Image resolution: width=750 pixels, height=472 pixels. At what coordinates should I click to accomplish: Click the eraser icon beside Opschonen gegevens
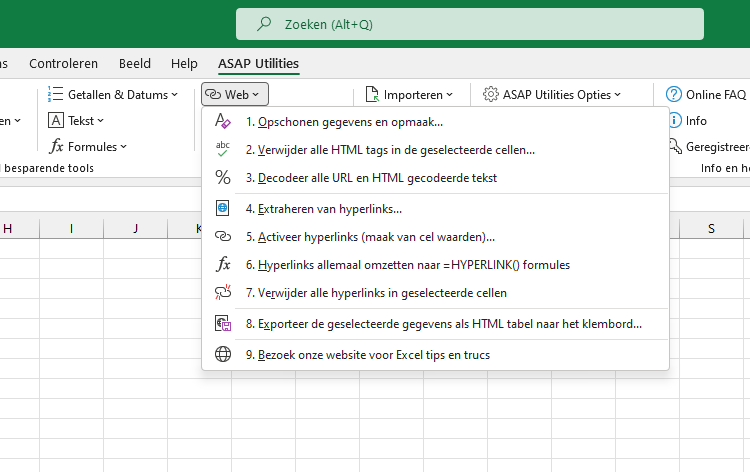pyautogui.click(x=223, y=121)
